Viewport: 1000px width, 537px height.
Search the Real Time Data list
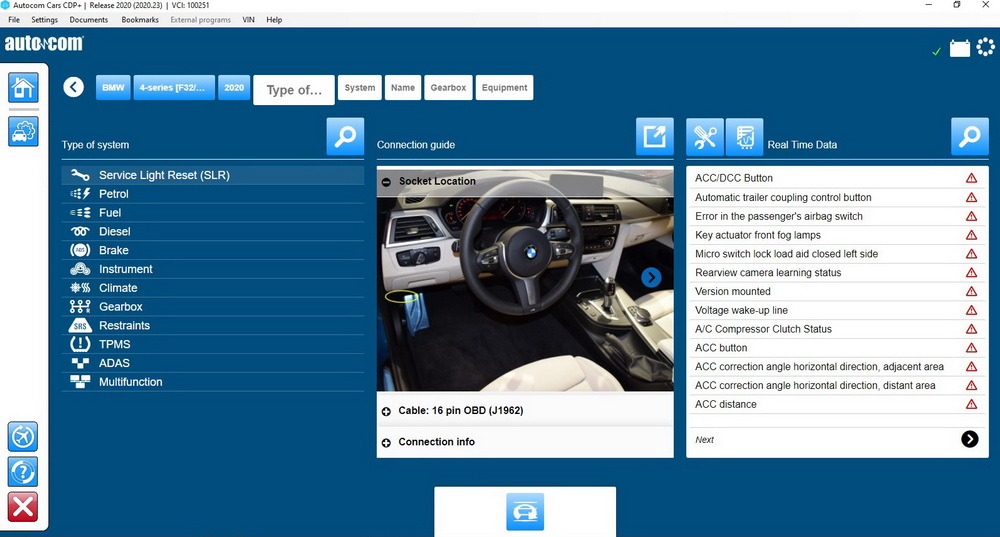click(969, 137)
